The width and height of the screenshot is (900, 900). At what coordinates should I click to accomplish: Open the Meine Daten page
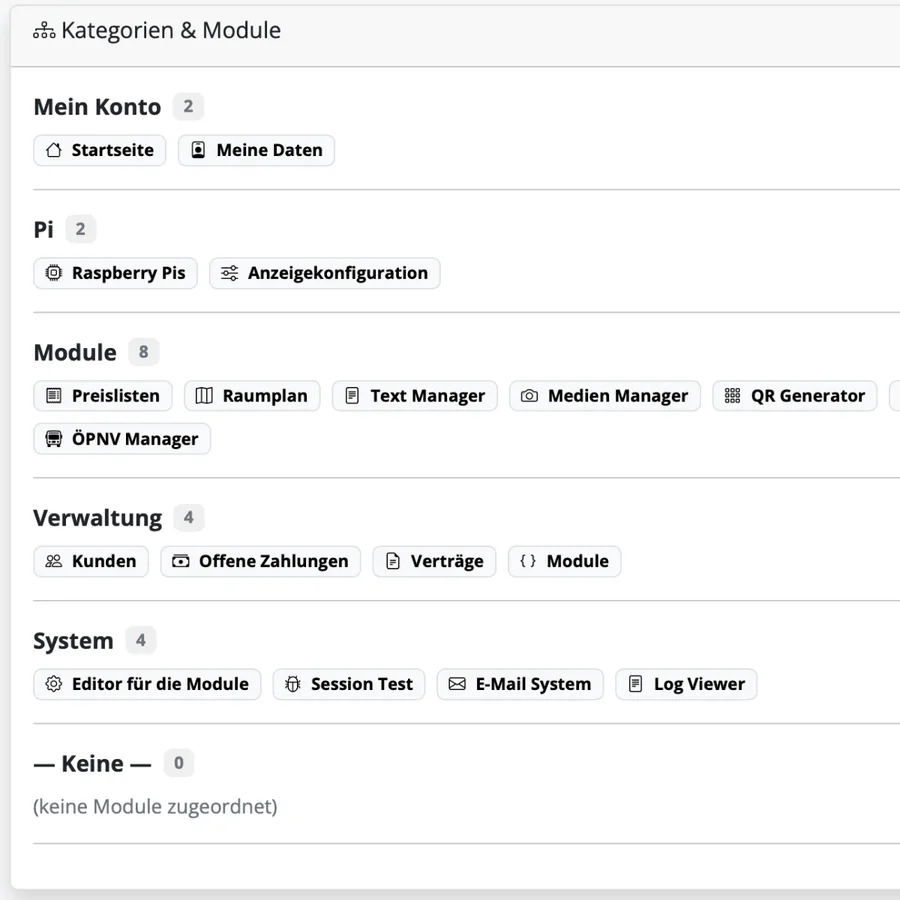pos(256,150)
